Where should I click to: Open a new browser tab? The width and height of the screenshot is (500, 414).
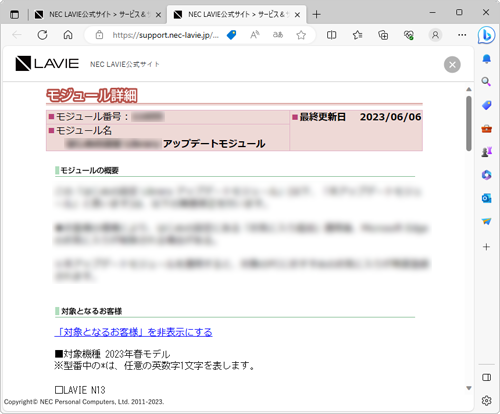[x=317, y=14]
